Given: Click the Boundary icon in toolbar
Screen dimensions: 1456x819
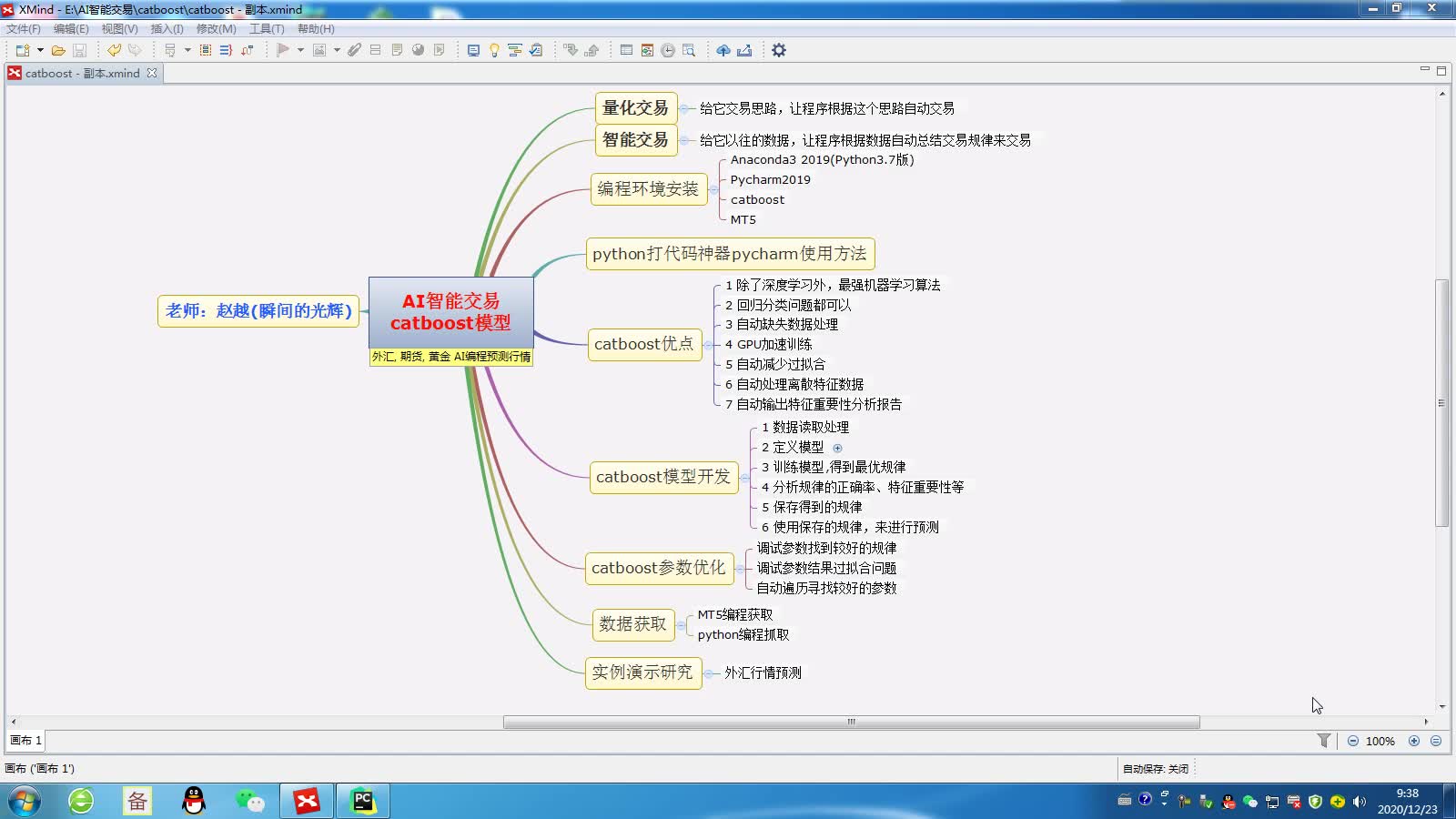Looking at the screenshot, I should pos(206,50).
